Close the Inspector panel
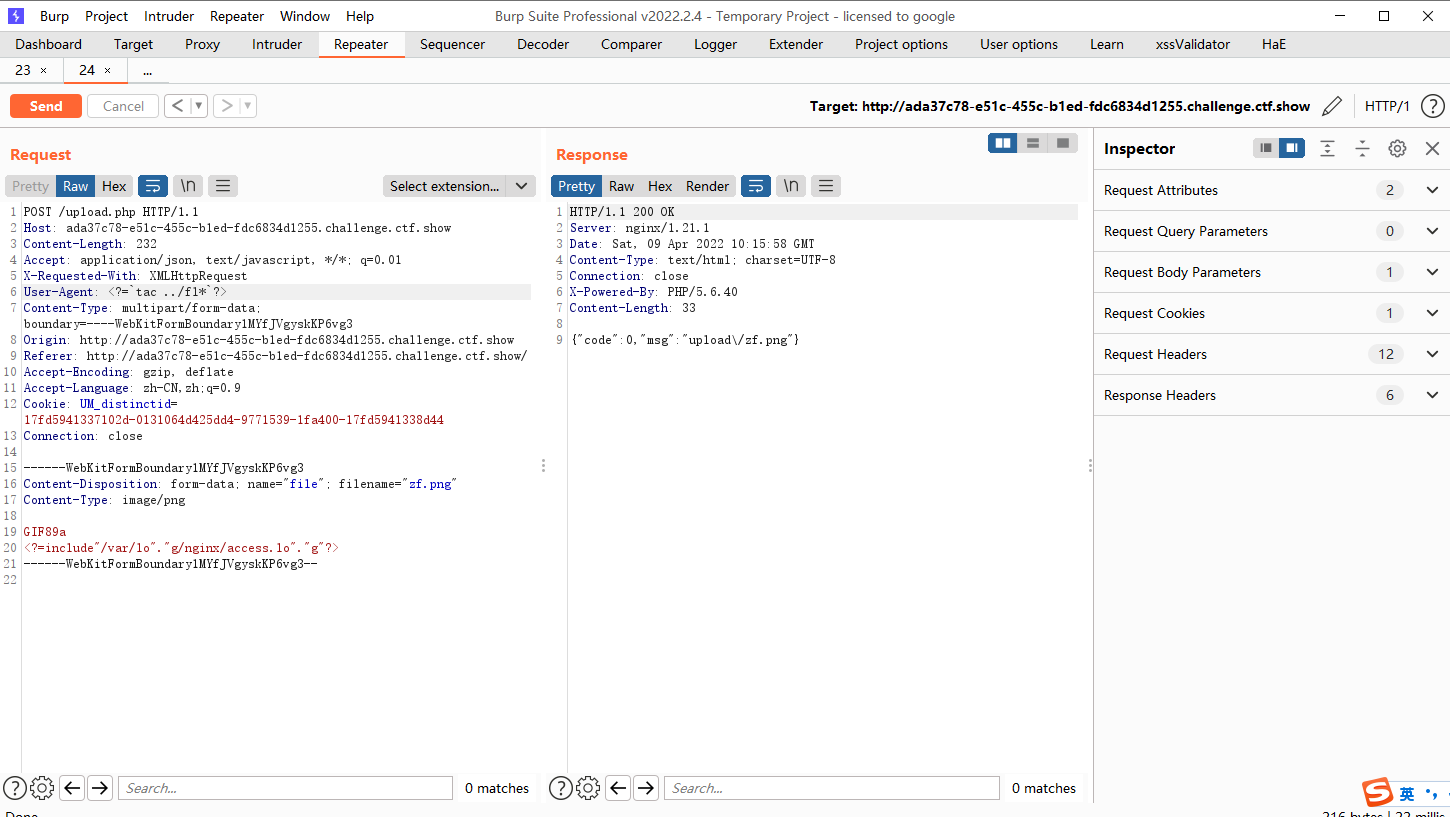This screenshot has height=817, width=1450. point(1432,148)
